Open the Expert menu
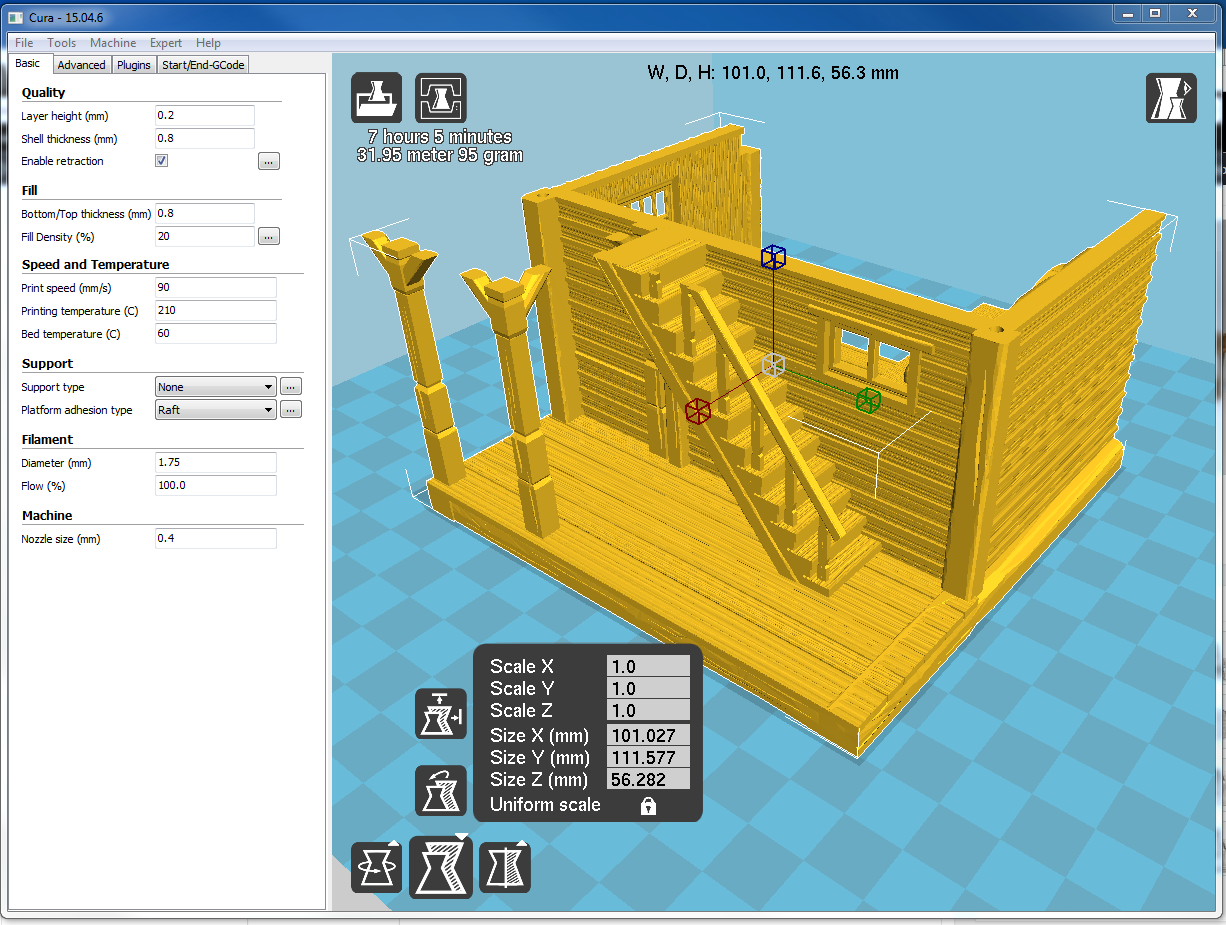 pos(166,43)
